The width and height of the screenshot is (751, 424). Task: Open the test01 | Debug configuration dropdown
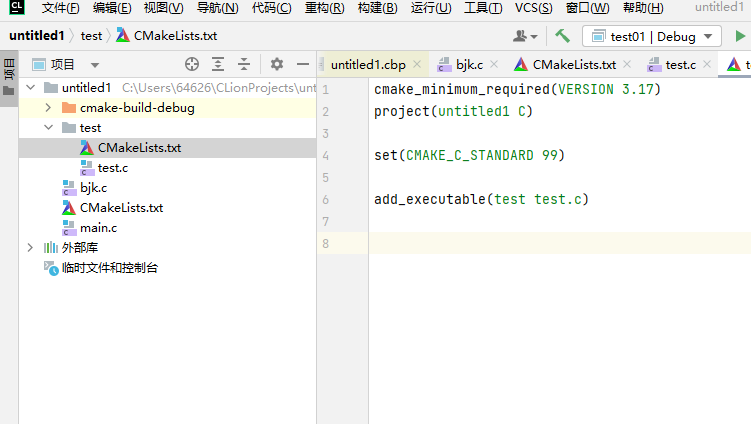pos(652,36)
